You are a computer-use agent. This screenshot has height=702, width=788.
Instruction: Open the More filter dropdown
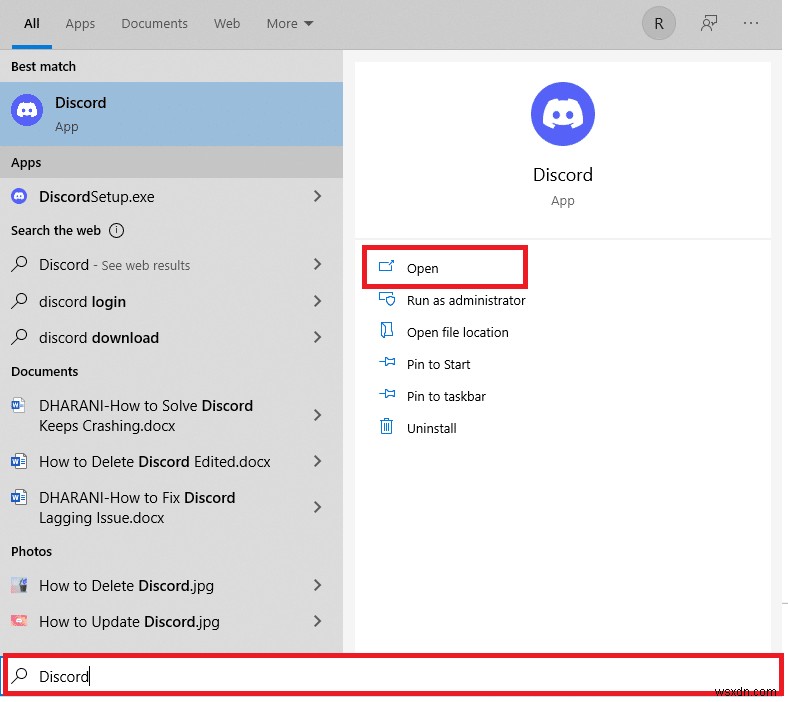click(289, 23)
